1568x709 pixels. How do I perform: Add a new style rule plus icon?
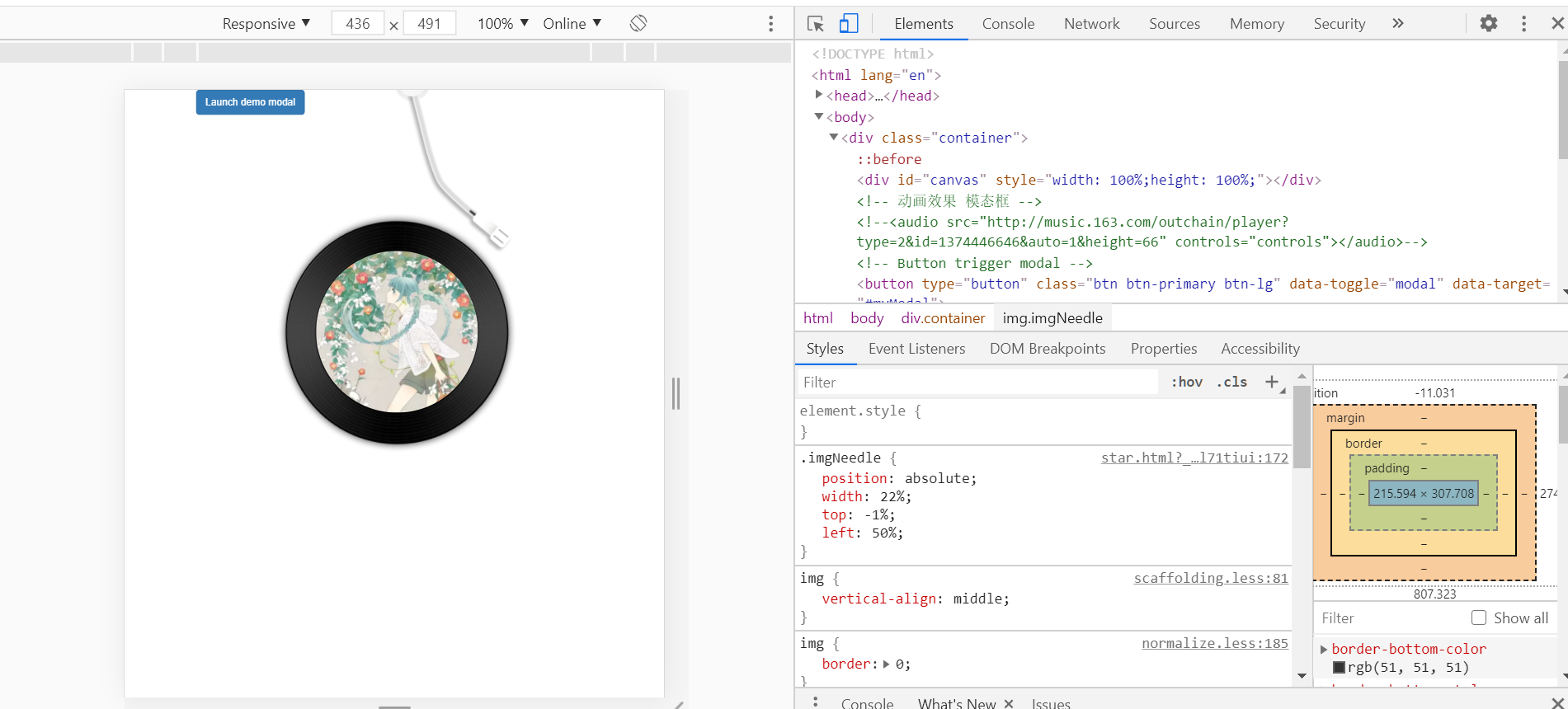coord(1272,382)
